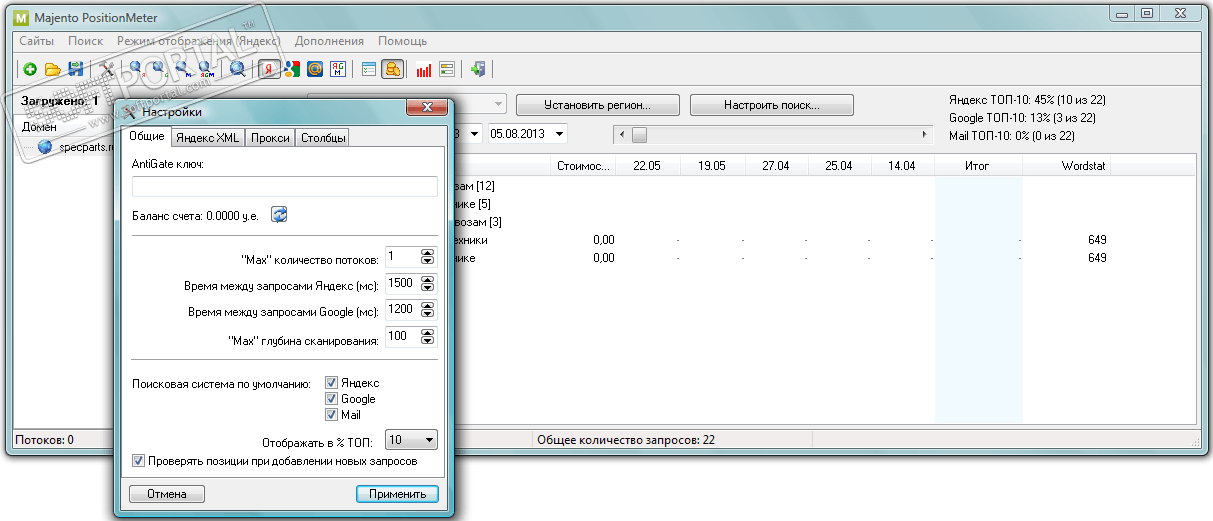Screen dimensions: 1213x521
Task: Select combined ЯGM display mode icon
Action: (338, 69)
